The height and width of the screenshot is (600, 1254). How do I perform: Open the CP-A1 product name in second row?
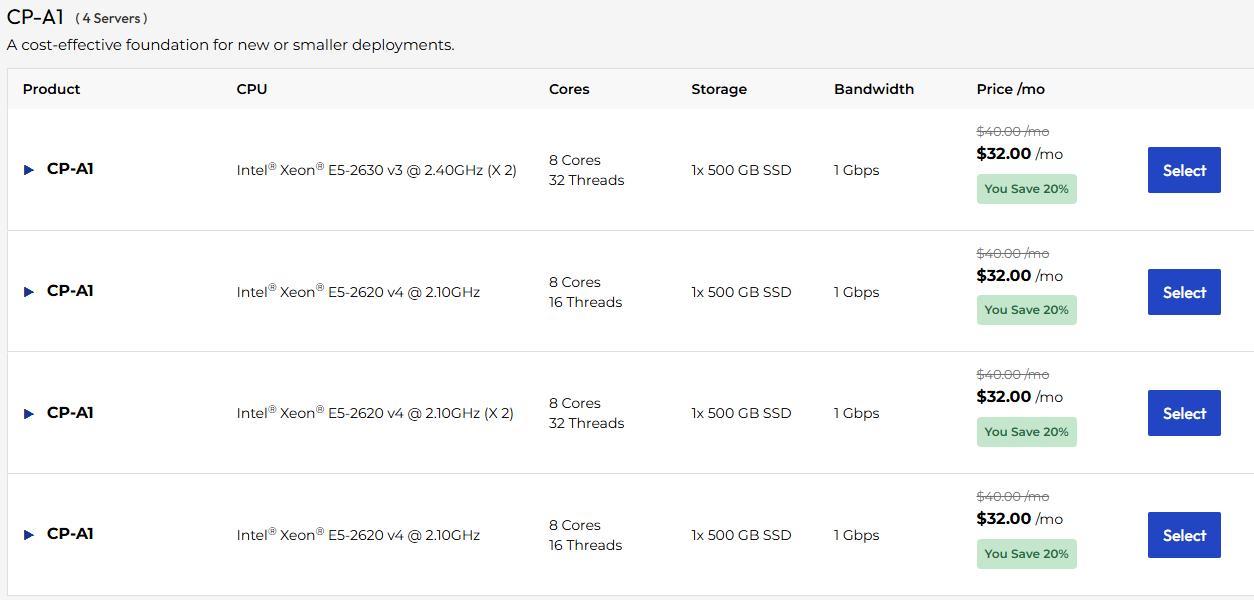click(x=70, y=291)
